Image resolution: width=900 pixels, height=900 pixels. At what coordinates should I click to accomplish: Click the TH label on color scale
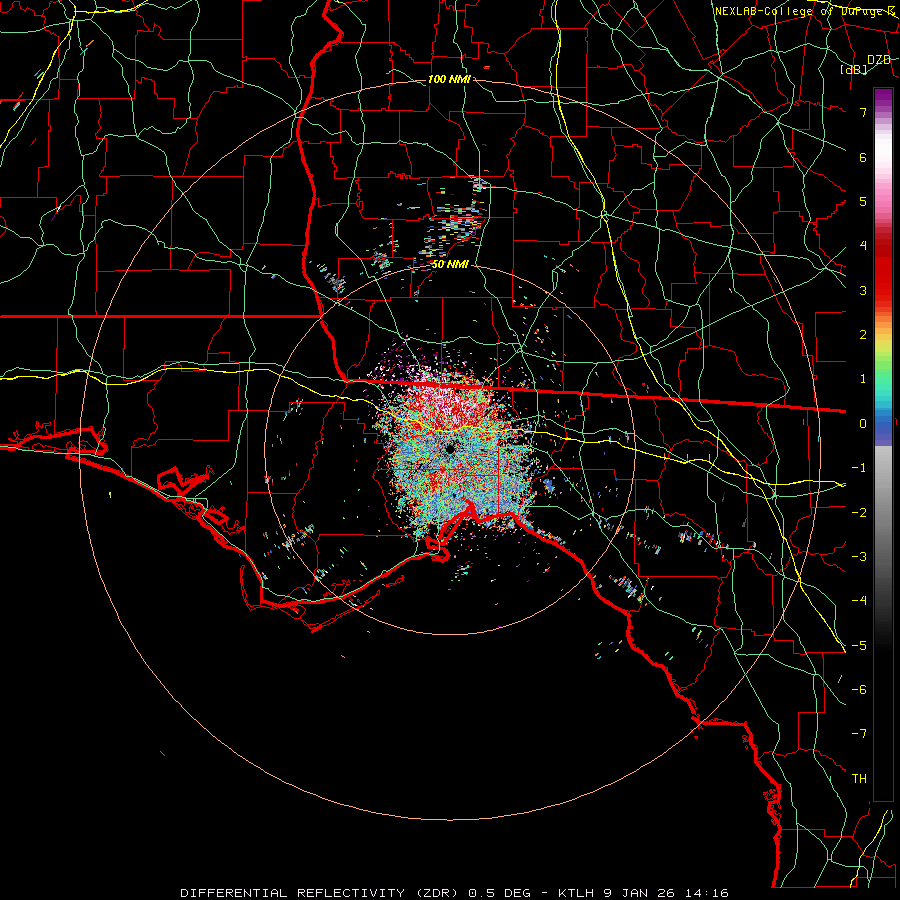pos(859,779)
